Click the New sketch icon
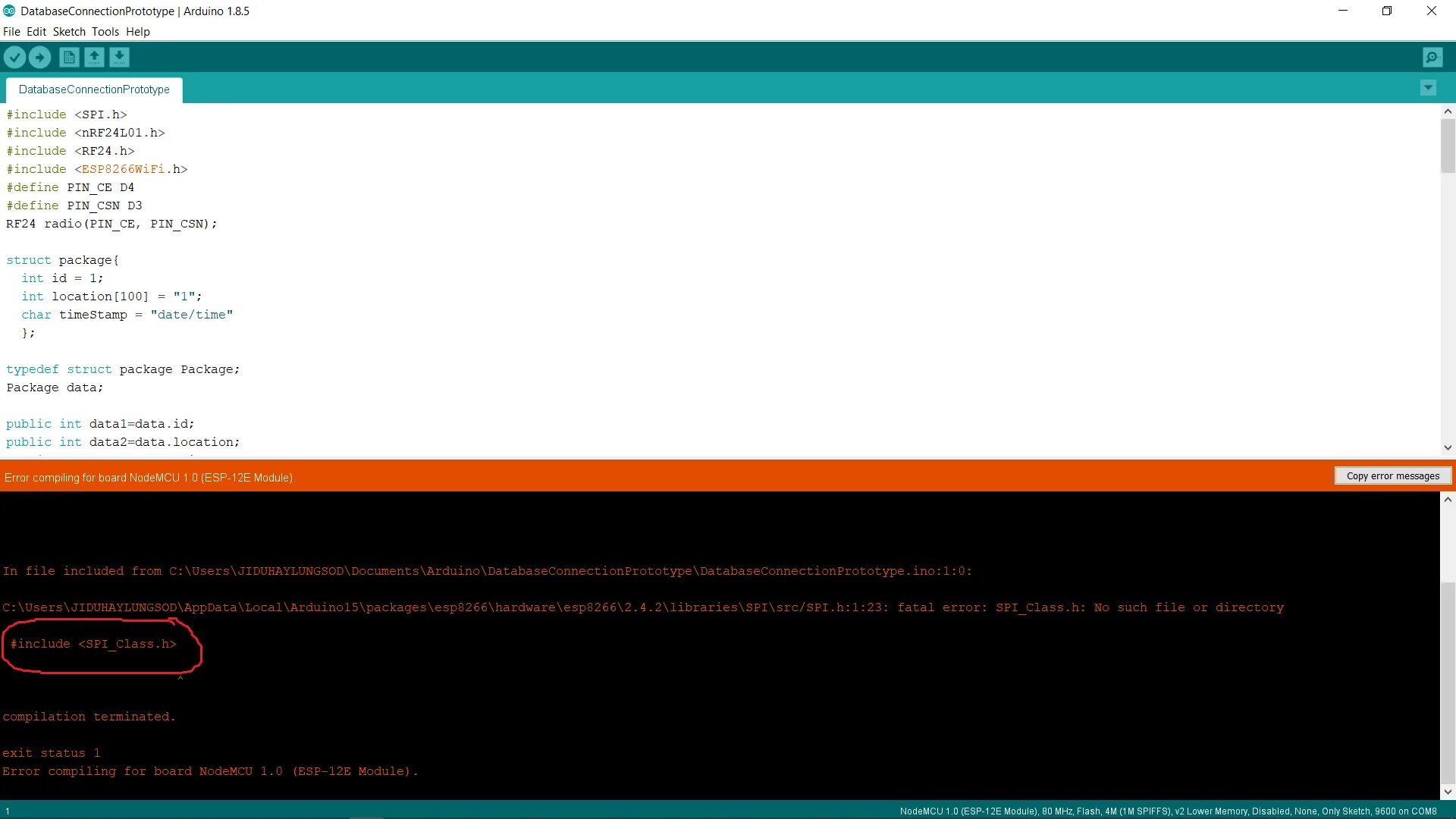 coord(68,57)
